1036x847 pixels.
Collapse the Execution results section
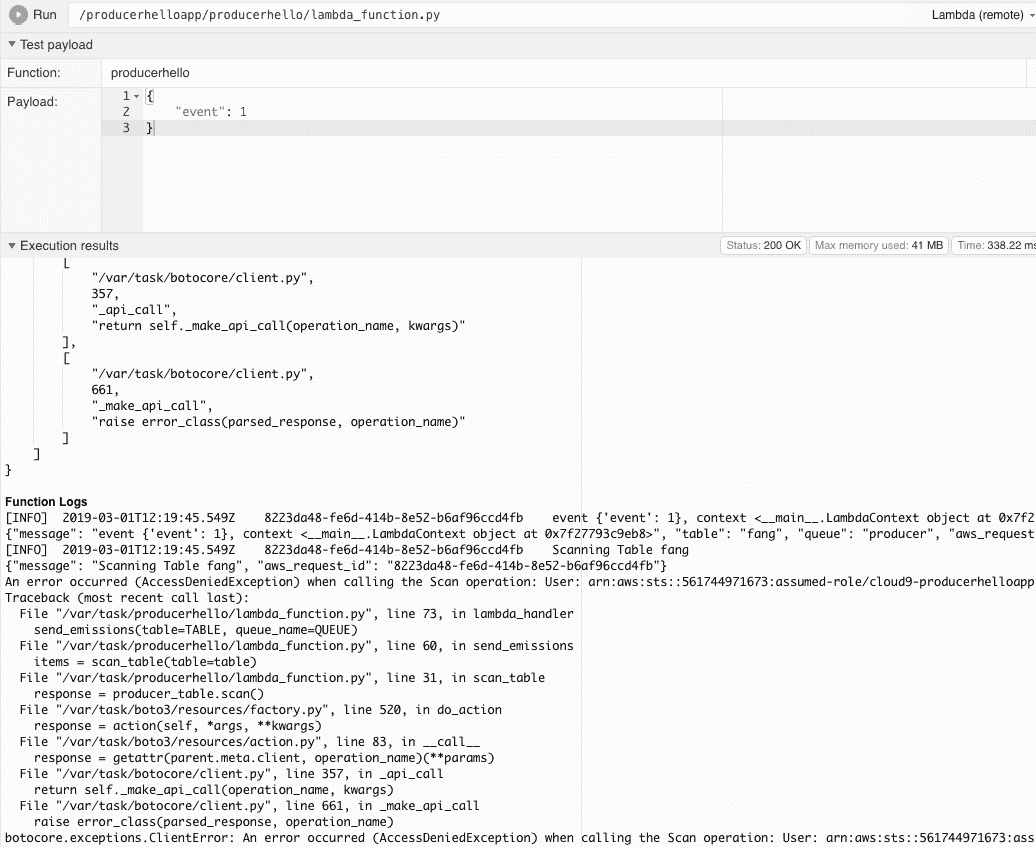tap(11, 245)
